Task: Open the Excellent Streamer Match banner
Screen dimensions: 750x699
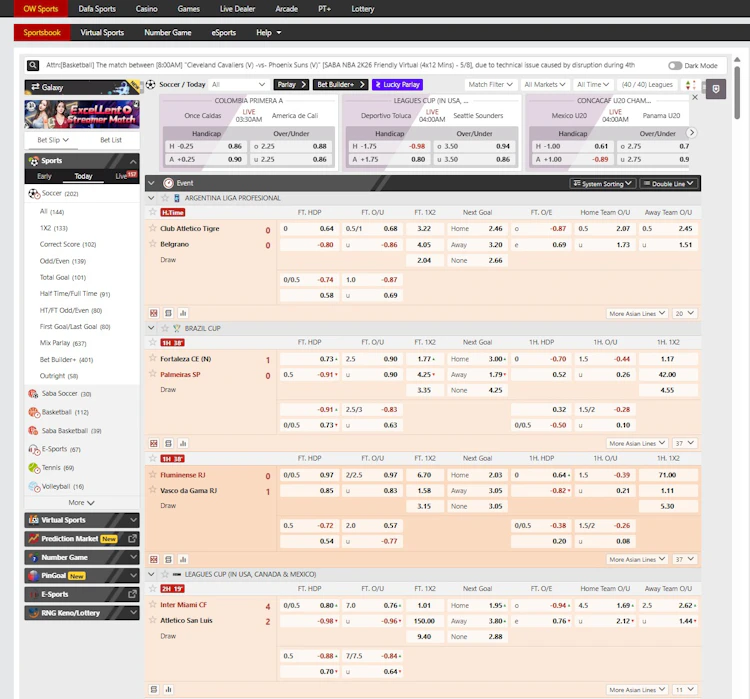Action: click(x=82, y=114)
